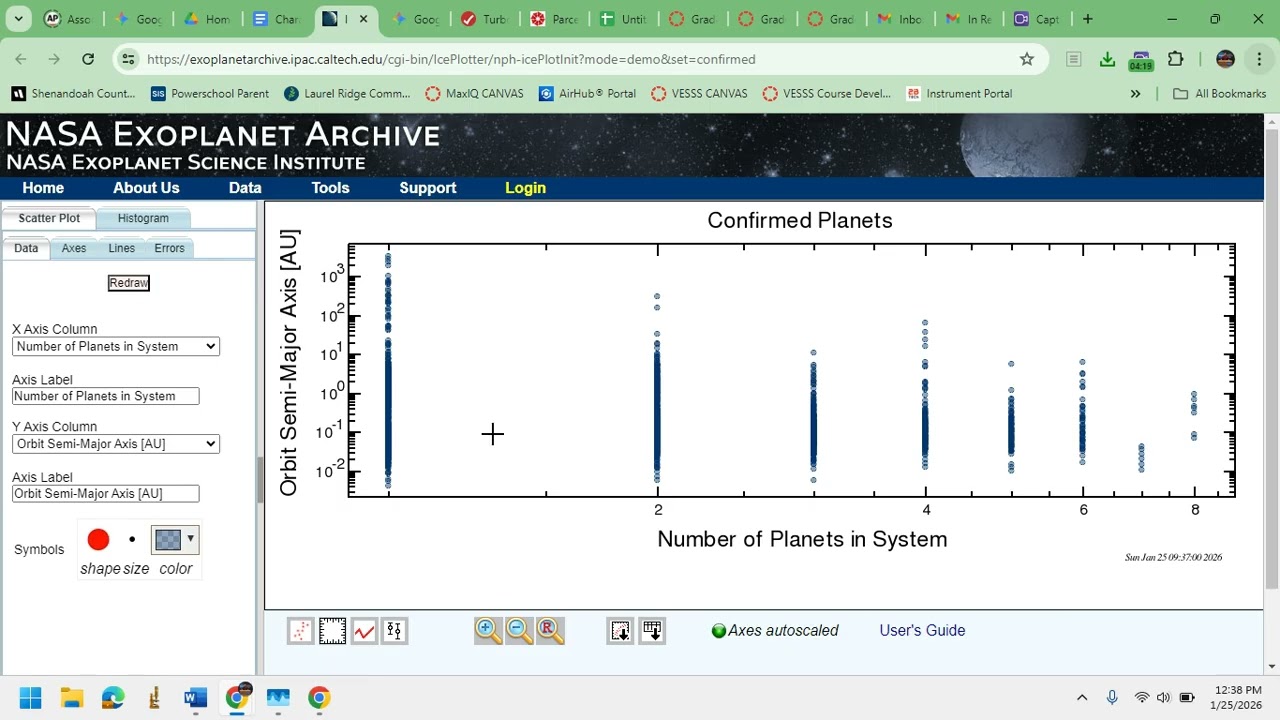Viewport: 1280px width, 720px height.
Task: Edit Y axis label input field
Action: pyautogui.click(x=106, y=493)
